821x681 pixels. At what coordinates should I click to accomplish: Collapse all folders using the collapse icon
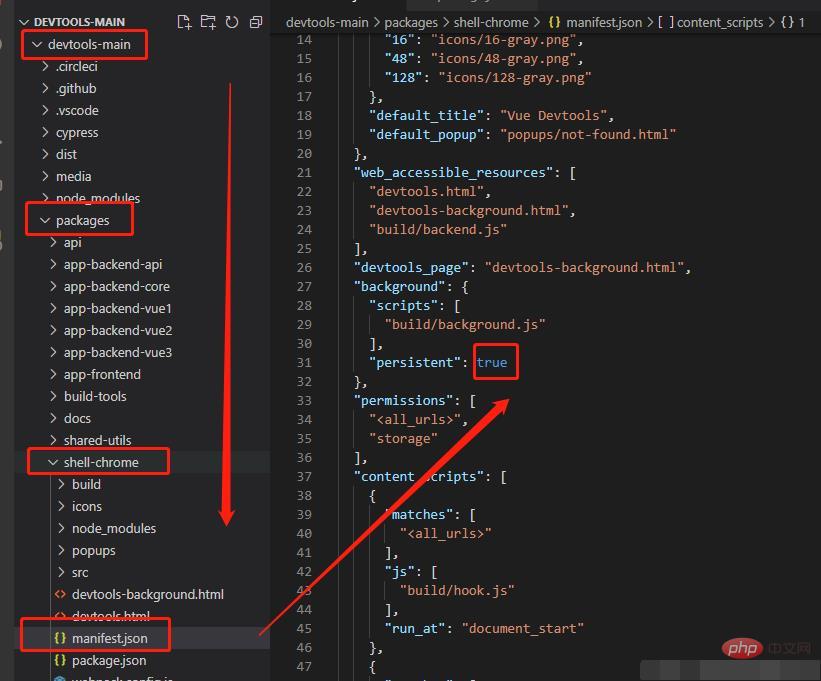point(256,23)
